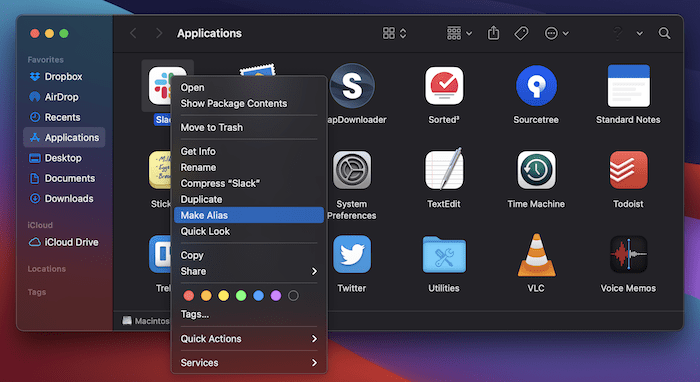Expand the toolbar overflow chevron
This screenshot has height=382, width=700.
pos(640,33)
